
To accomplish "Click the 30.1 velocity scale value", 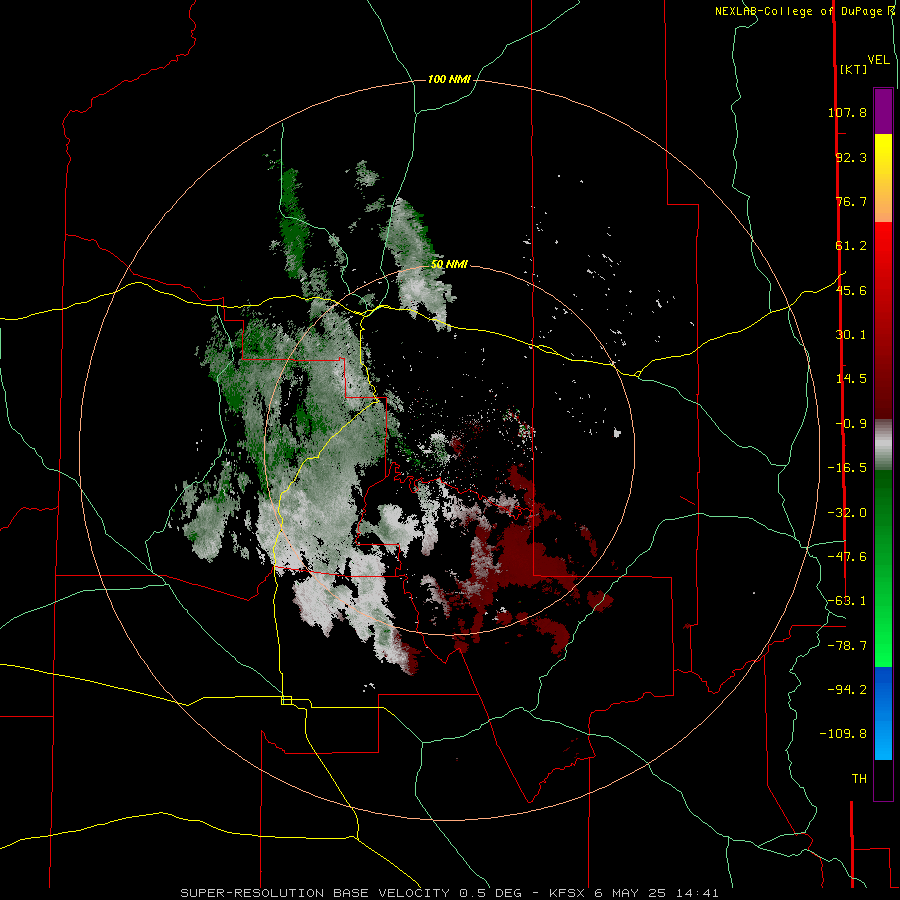I will point(851,335).
